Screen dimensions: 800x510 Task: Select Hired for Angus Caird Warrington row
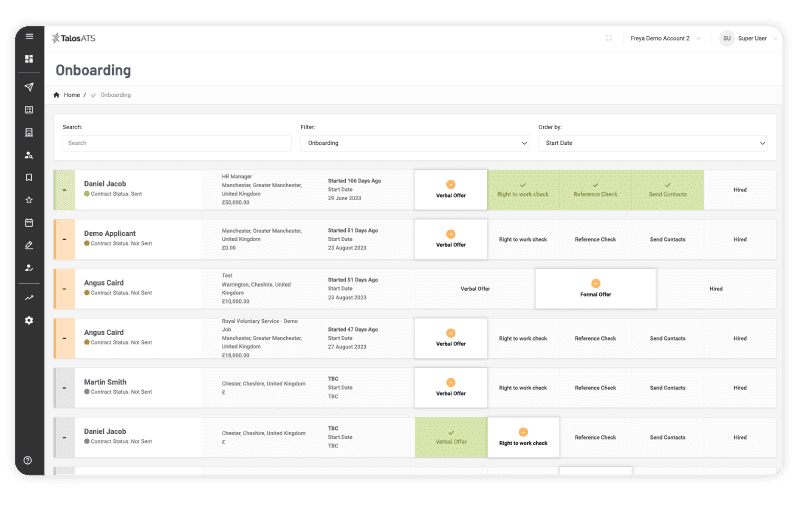pyautogui.click(x=716, y=289)
